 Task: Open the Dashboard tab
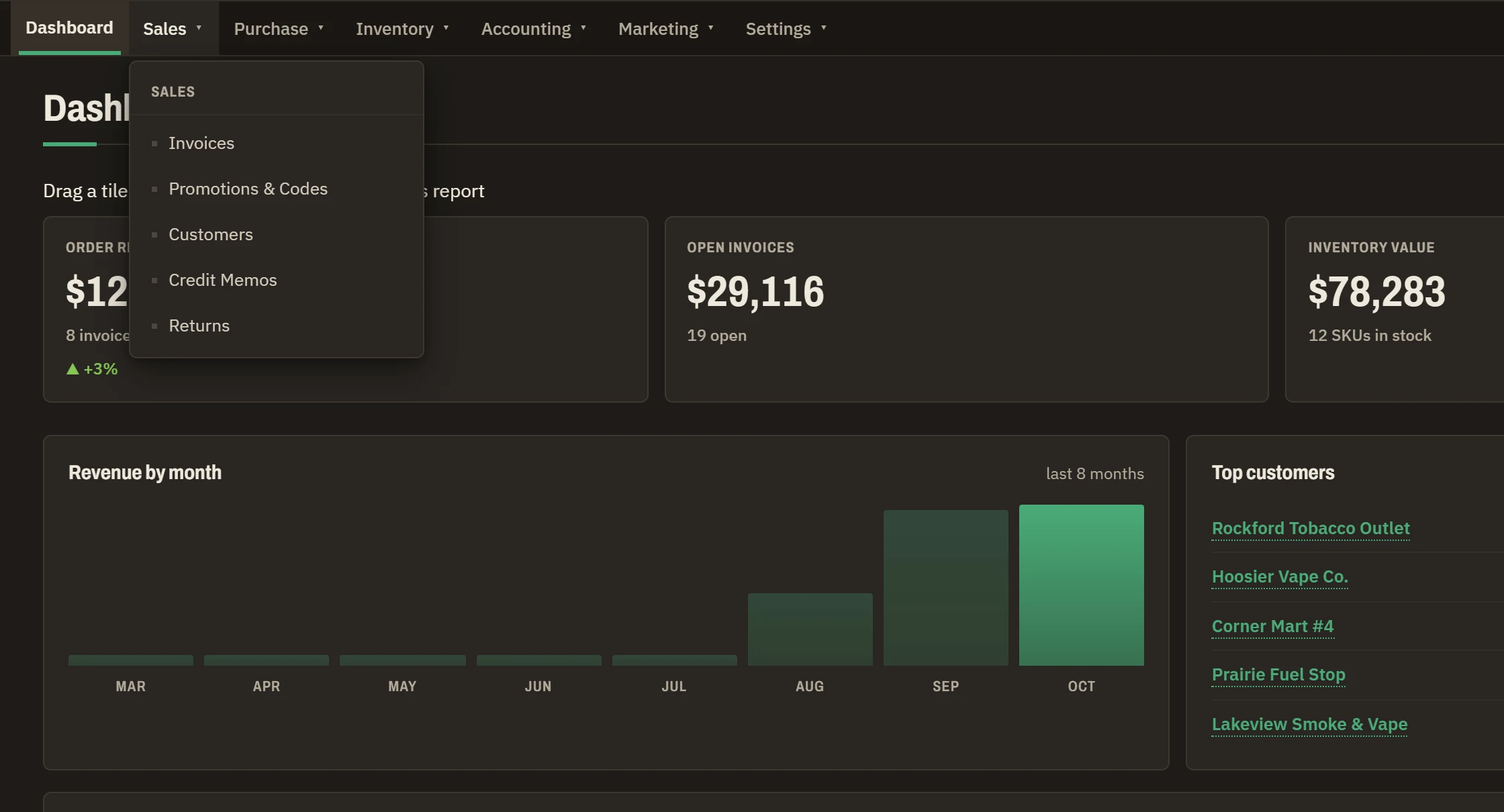[x=69, y=28]
